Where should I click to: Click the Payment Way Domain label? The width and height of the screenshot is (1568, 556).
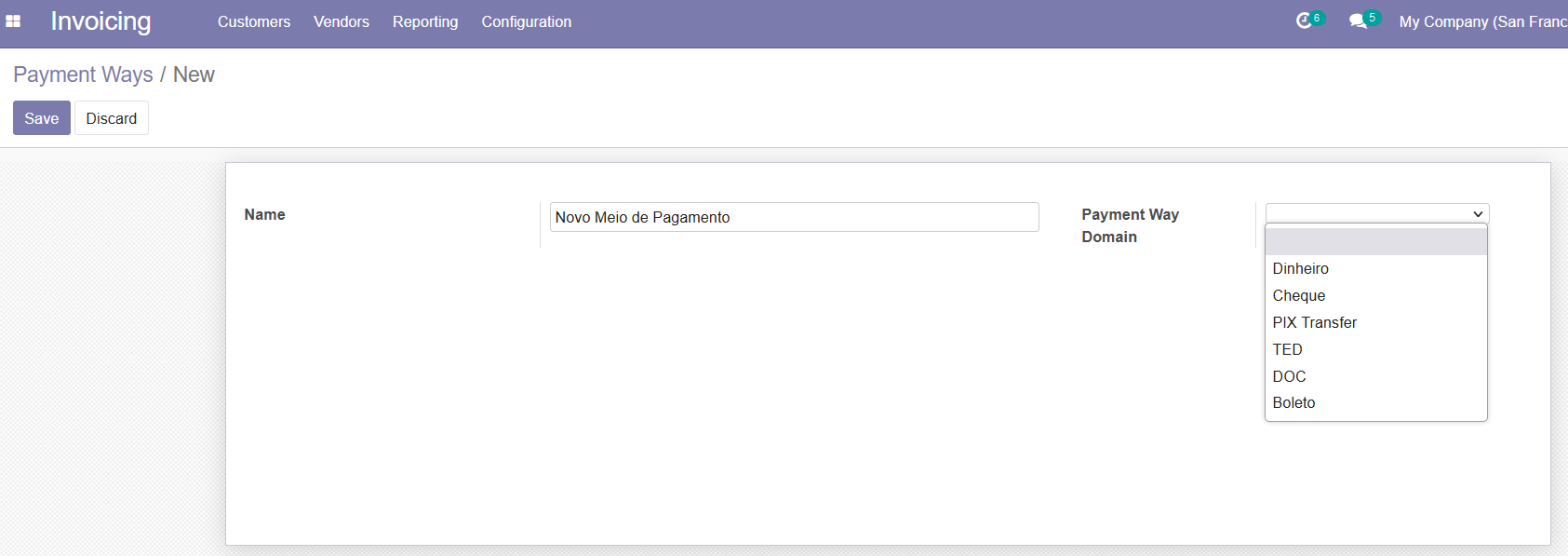pos(1131,225)
